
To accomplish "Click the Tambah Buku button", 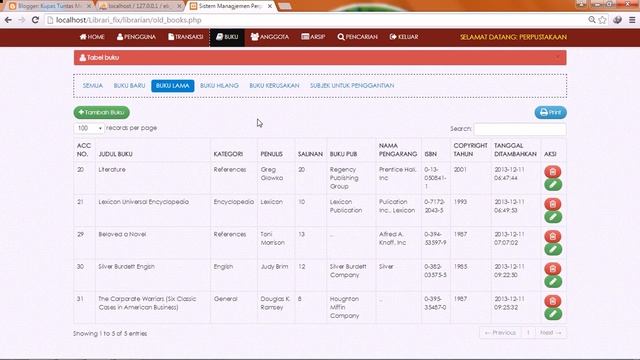I will [102, 112].
